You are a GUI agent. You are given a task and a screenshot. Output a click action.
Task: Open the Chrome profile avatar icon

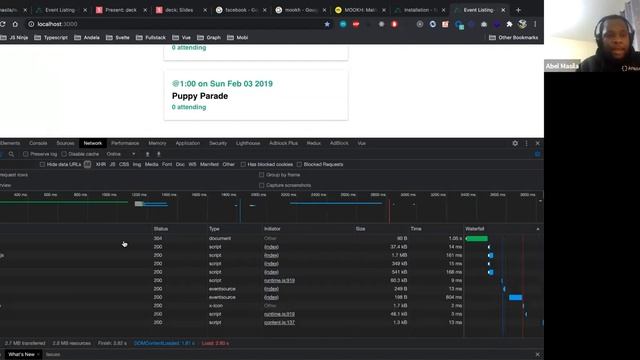[x=522, y=24]
